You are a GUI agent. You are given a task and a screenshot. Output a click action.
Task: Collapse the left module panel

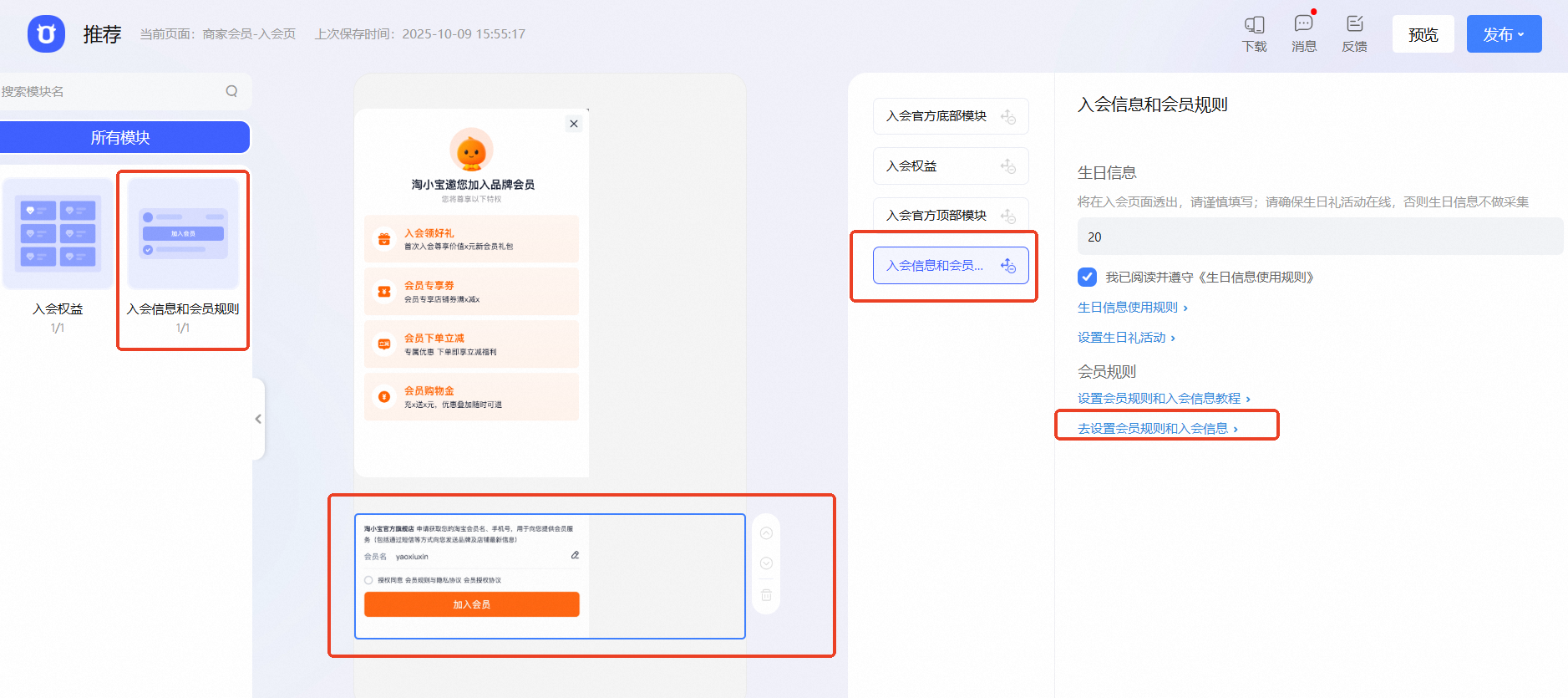click(258, 419)
